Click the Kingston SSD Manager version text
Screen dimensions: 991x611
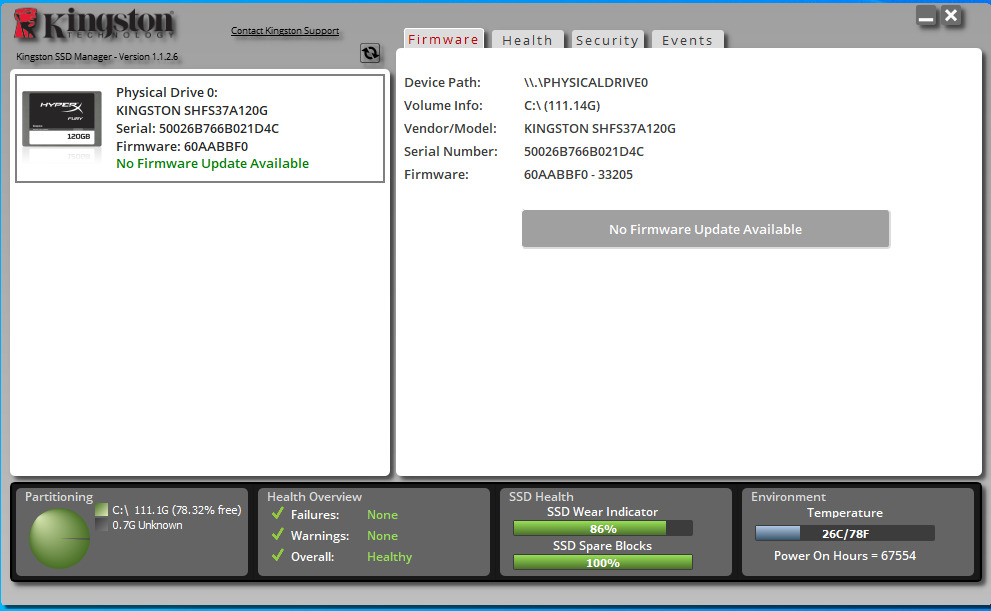click(97, 56)
